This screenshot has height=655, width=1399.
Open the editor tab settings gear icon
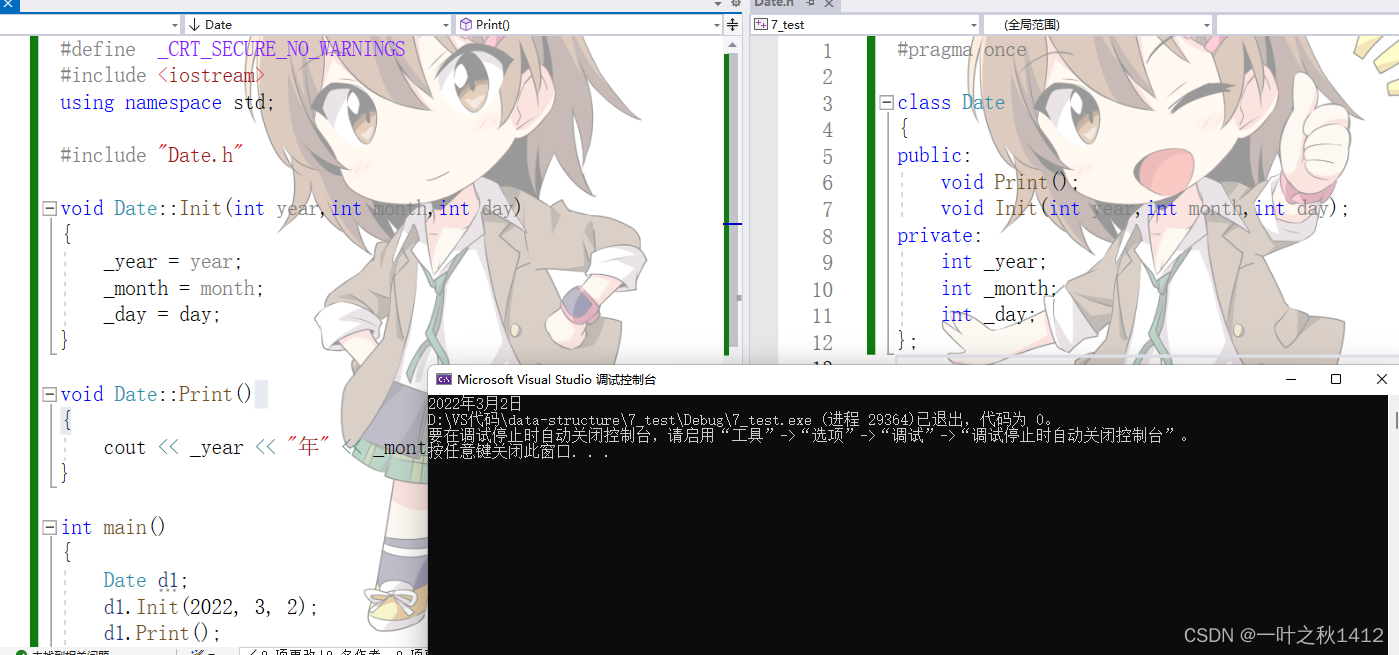(736, 4)
